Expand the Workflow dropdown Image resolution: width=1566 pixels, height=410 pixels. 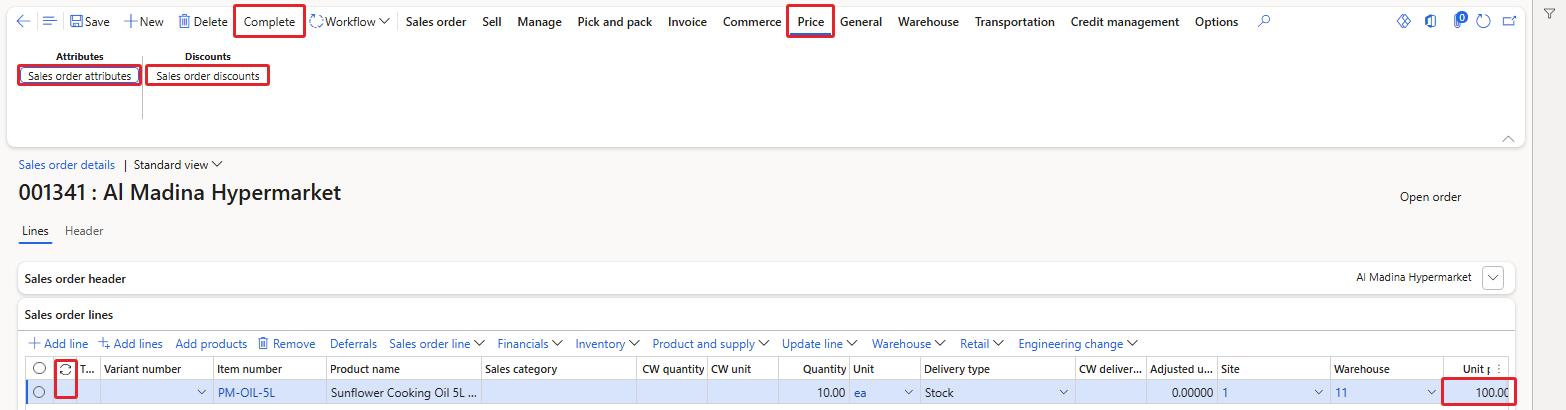(350, 21)
